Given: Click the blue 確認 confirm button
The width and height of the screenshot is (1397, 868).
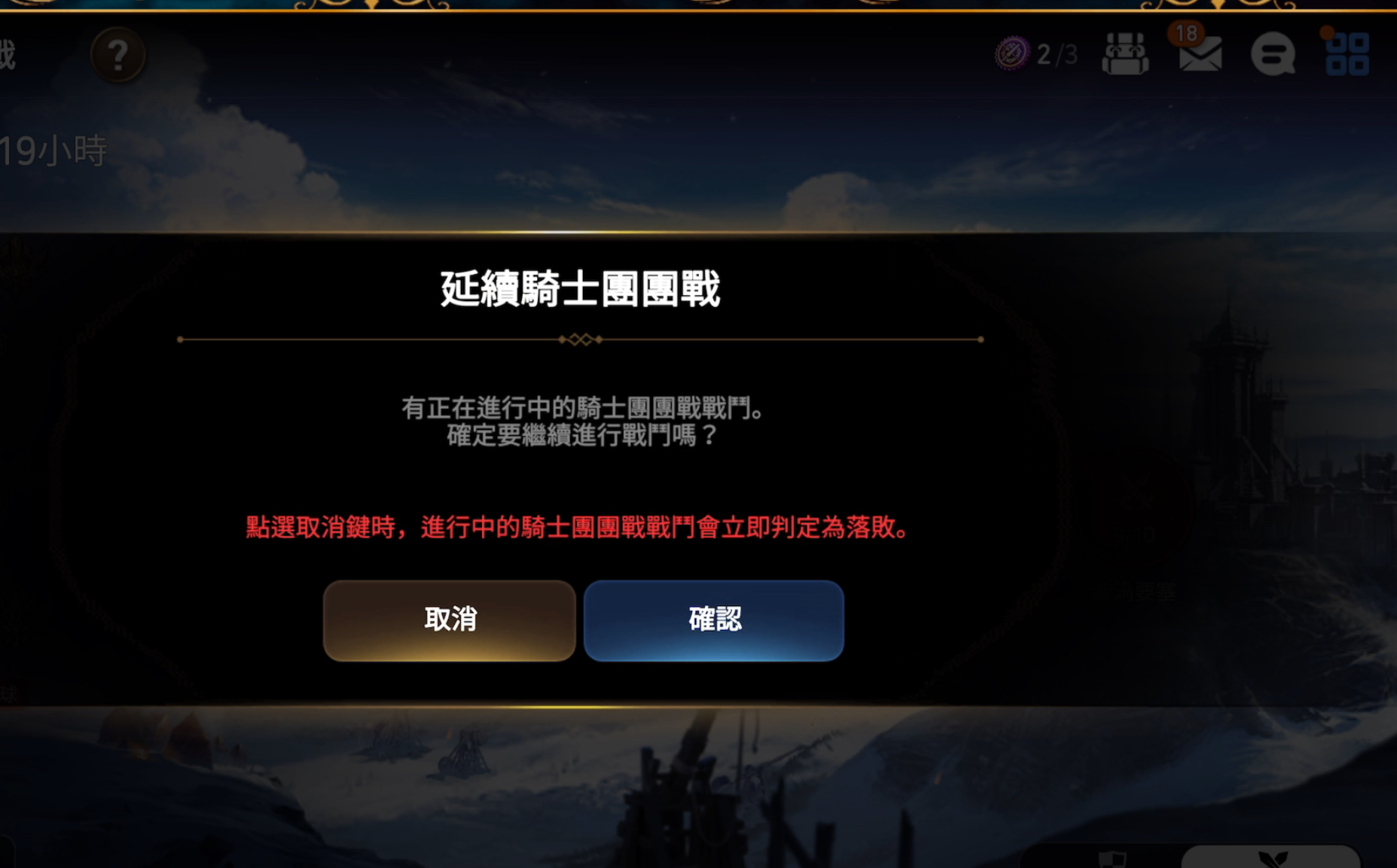Looking at the screenshot, I should (x=714, y=620).
